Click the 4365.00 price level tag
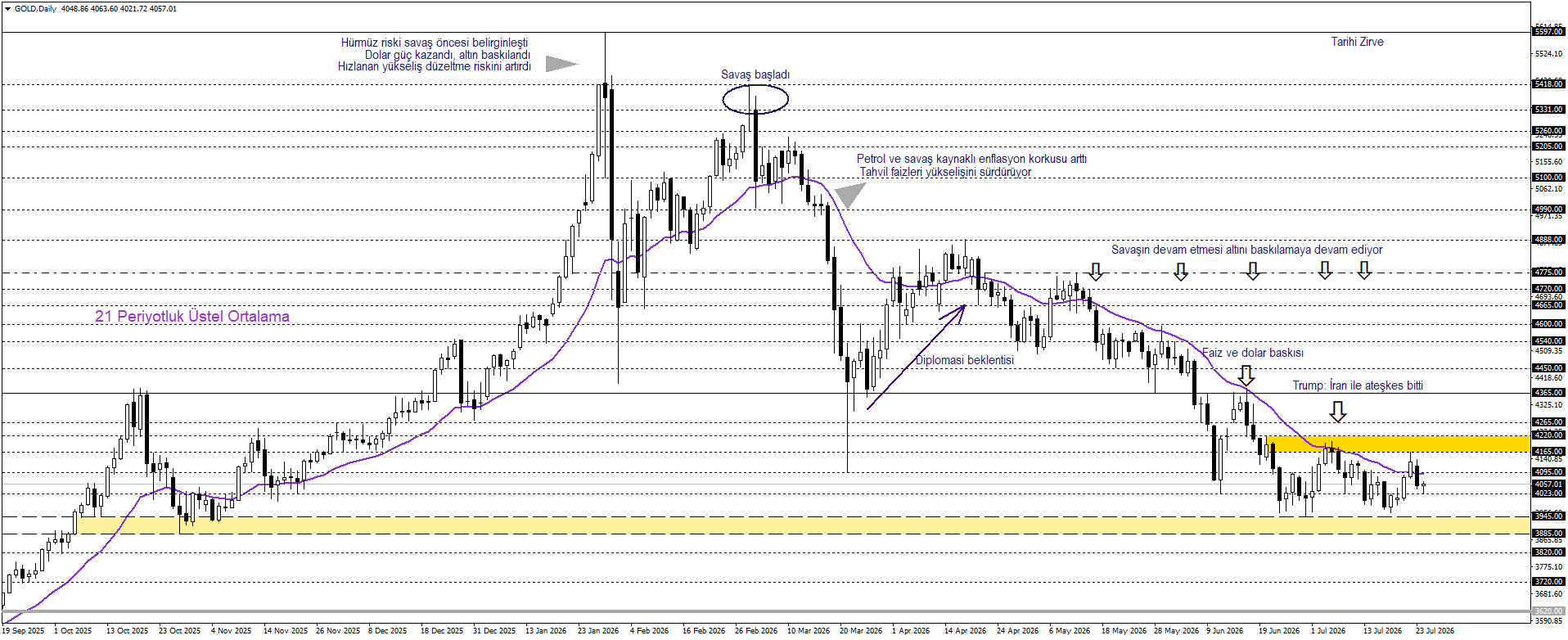Viewport: 1568px width, 640px height. coord(1548,393)
